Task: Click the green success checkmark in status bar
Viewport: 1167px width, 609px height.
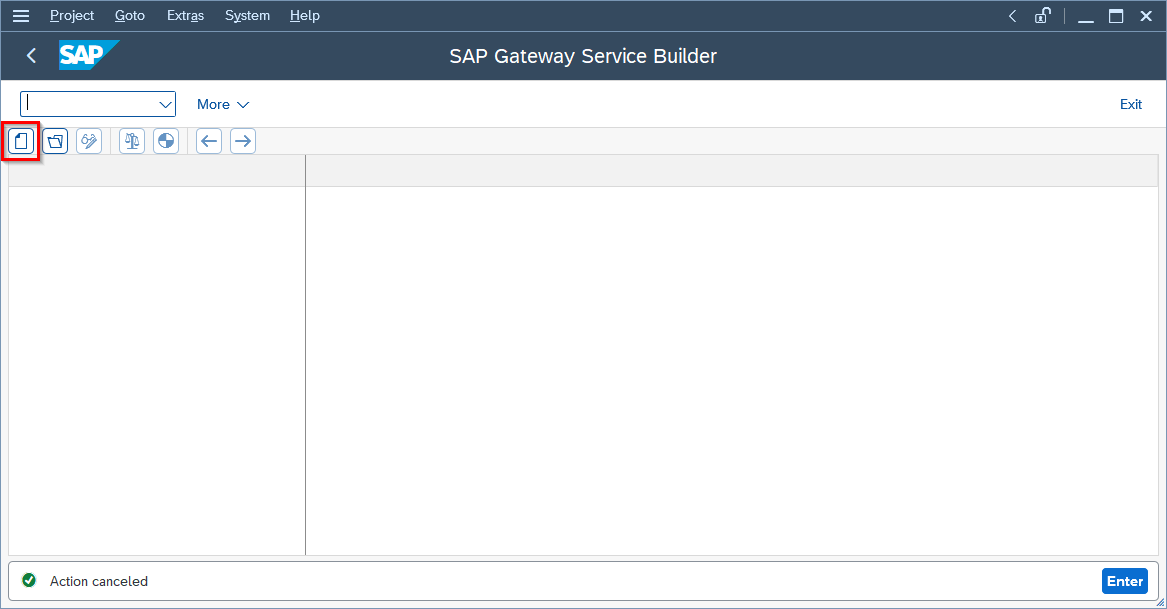Action: coord(28,580)
